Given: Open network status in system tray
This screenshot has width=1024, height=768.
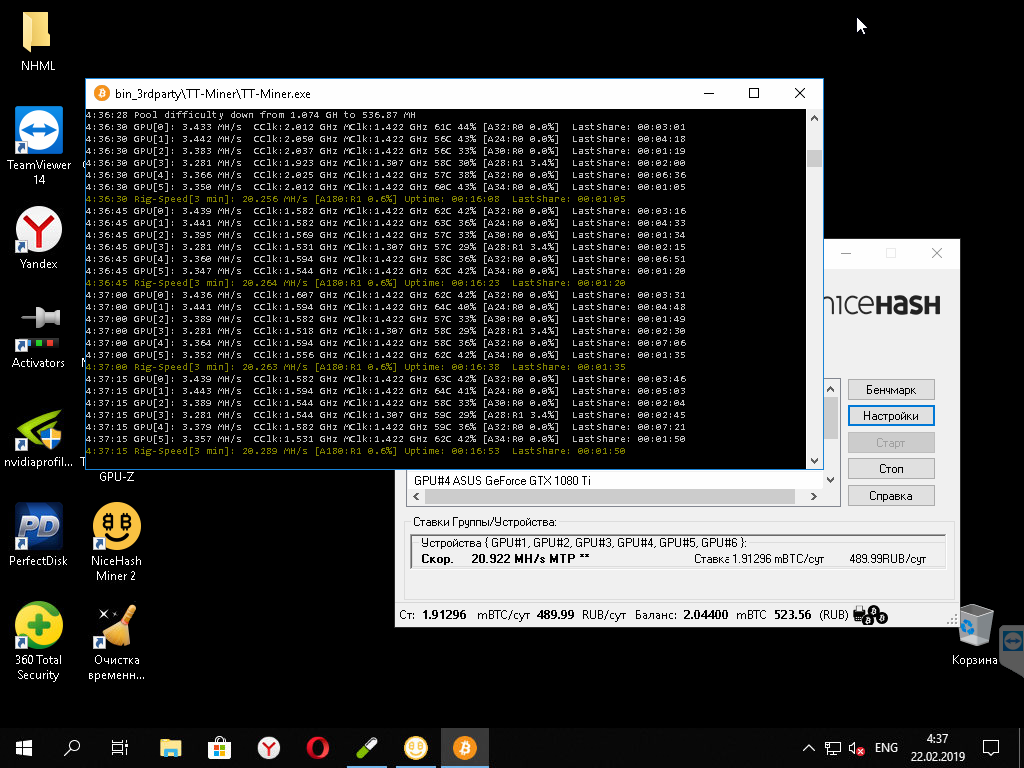Looking at the screenshot, I should click(833, 748).
